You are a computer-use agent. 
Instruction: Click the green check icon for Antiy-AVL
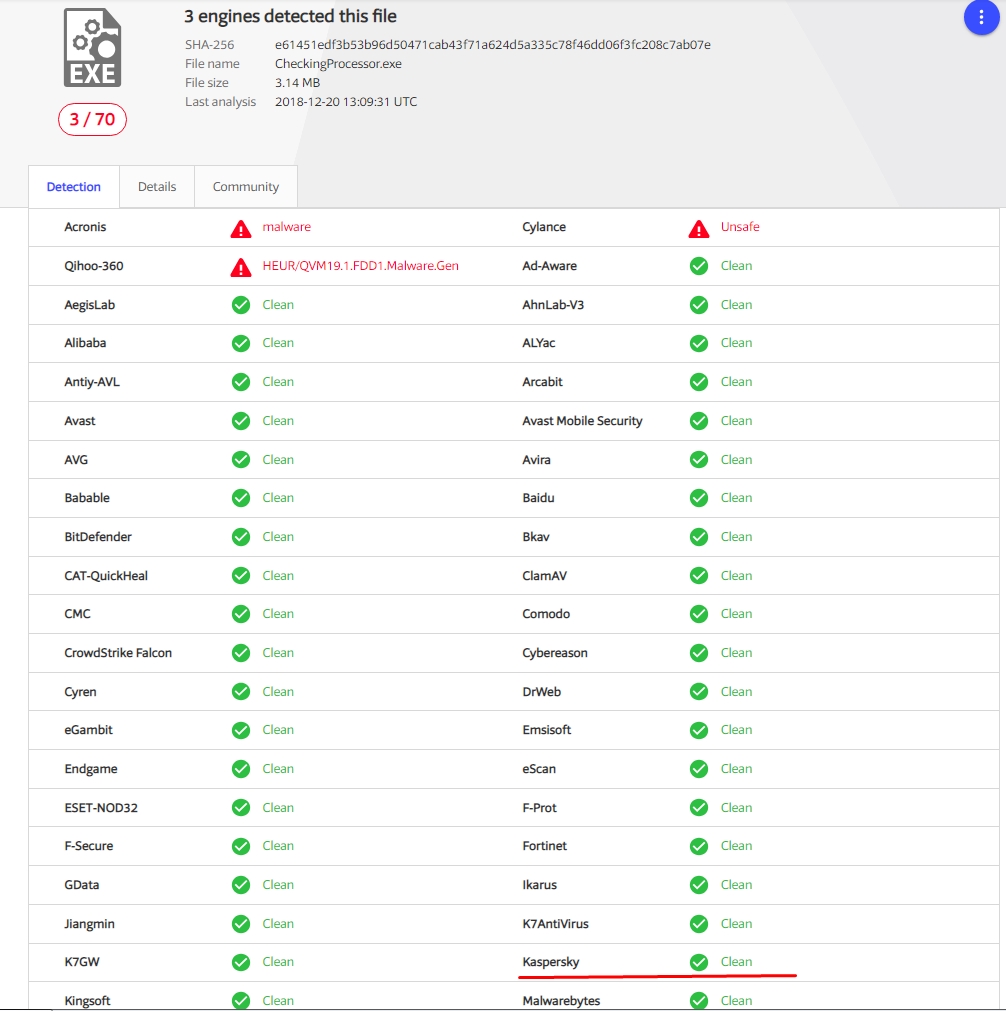click(x=241, y=382)
